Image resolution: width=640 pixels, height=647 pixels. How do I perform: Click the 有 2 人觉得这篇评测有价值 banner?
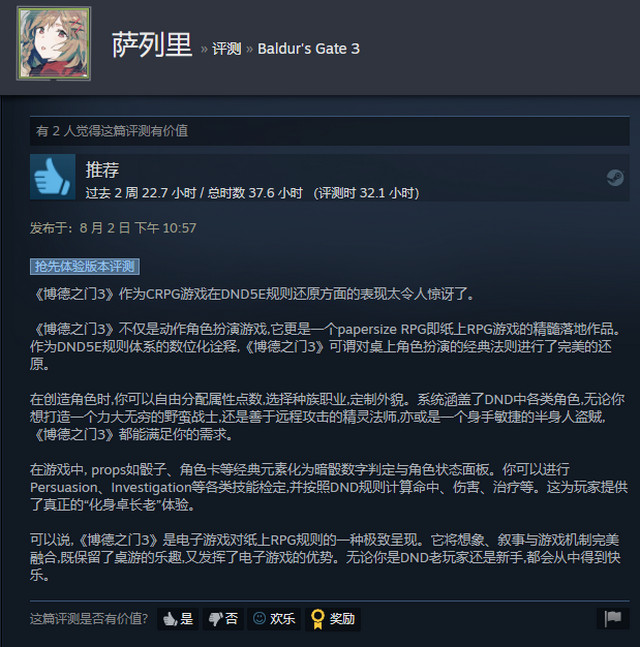tap(329, 131)
